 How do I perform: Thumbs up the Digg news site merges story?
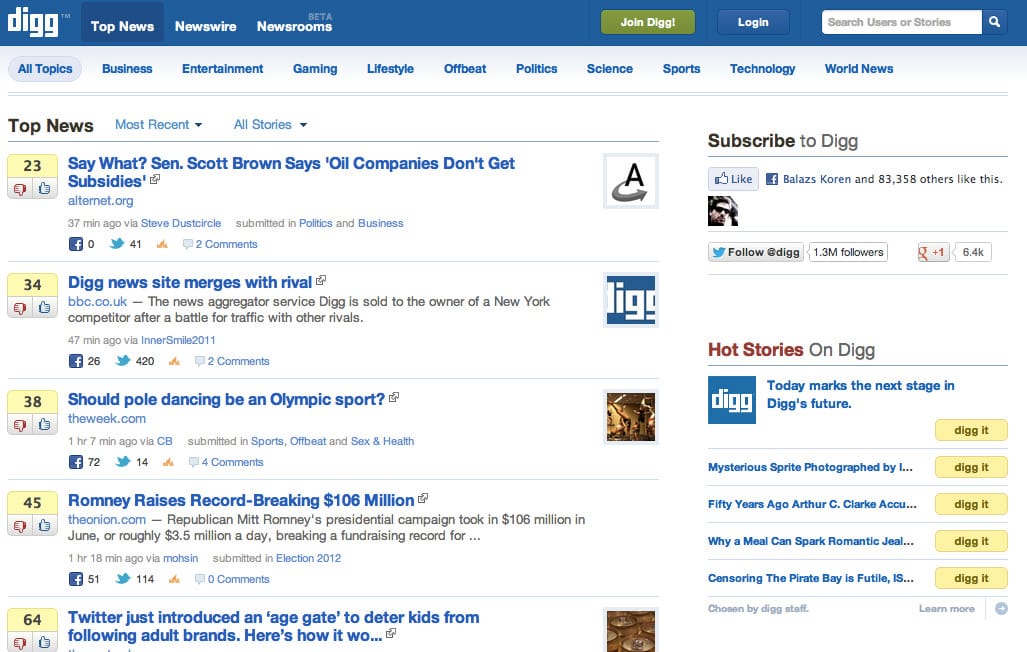tap(45, 307)
